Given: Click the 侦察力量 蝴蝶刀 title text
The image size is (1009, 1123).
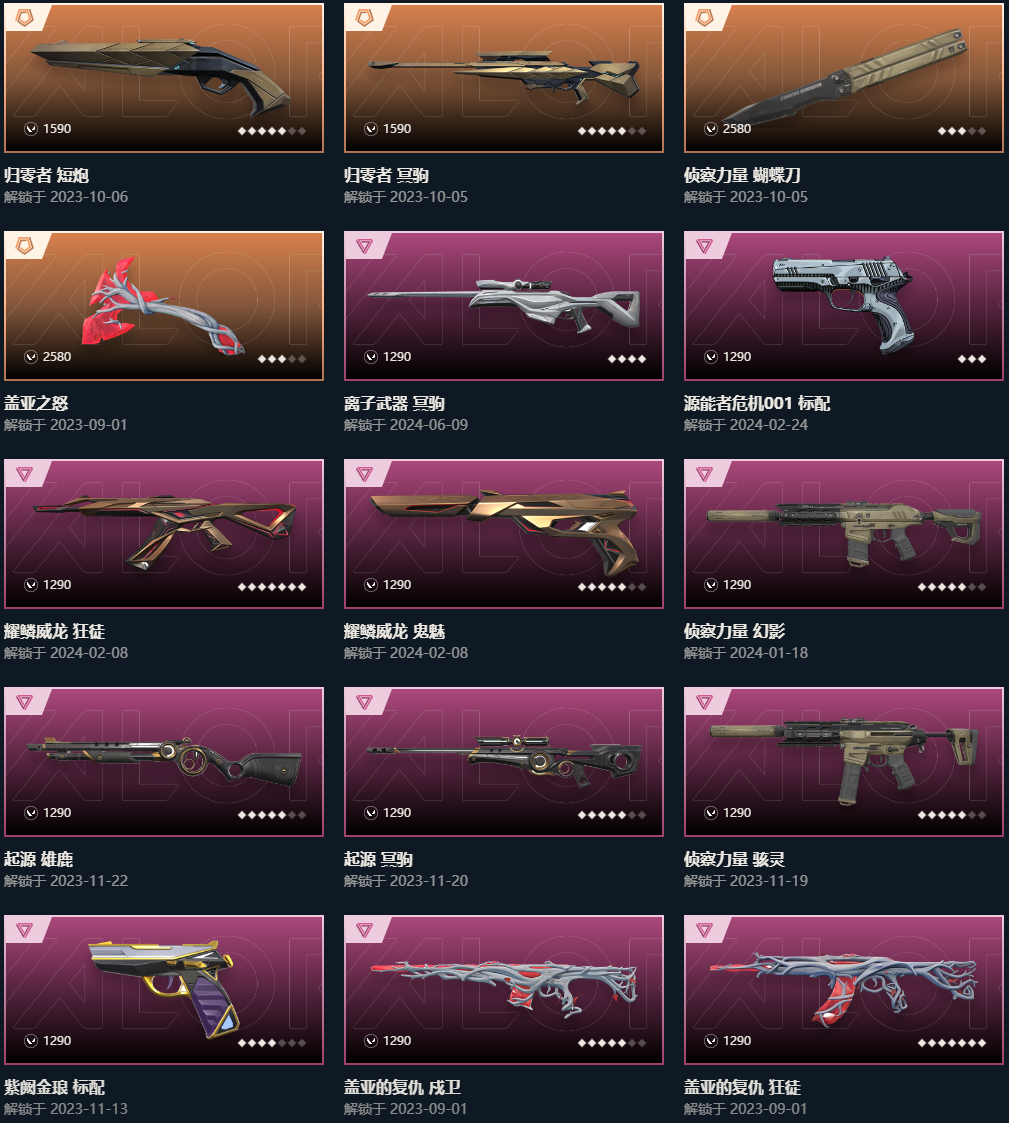Looking at the screenshot, I should (x=742, y=175).
